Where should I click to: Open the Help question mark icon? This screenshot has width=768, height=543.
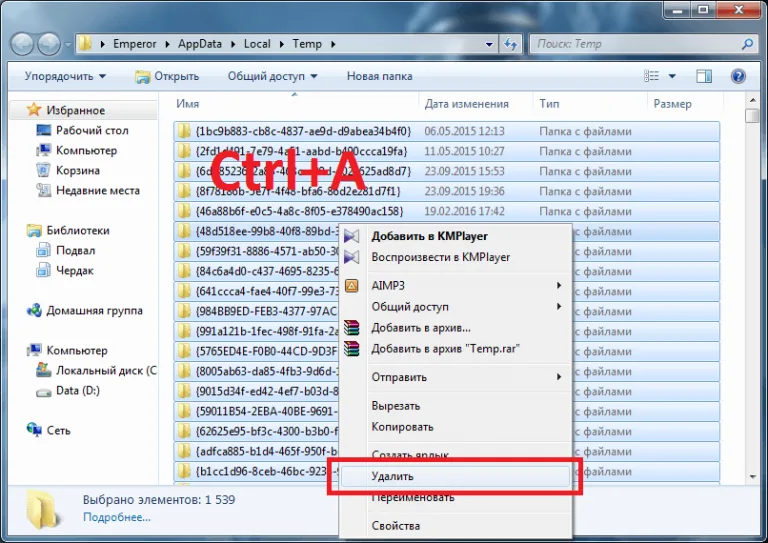point(738,76)
